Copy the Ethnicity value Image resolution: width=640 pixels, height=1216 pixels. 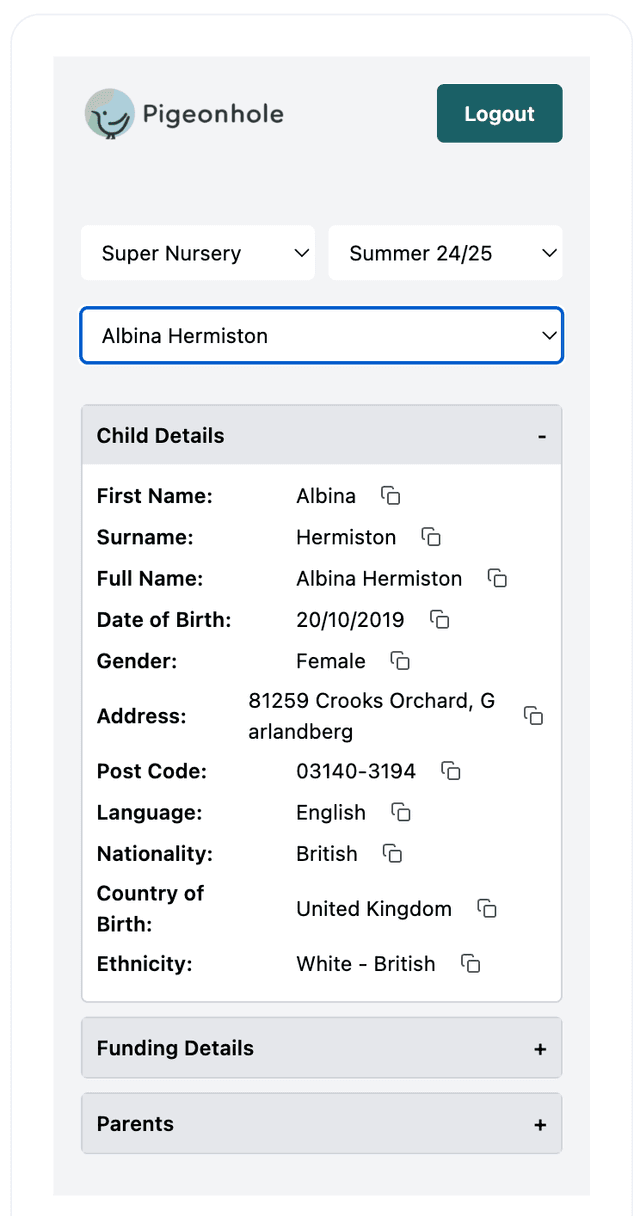pyautogui.click(x=471, y=964)
